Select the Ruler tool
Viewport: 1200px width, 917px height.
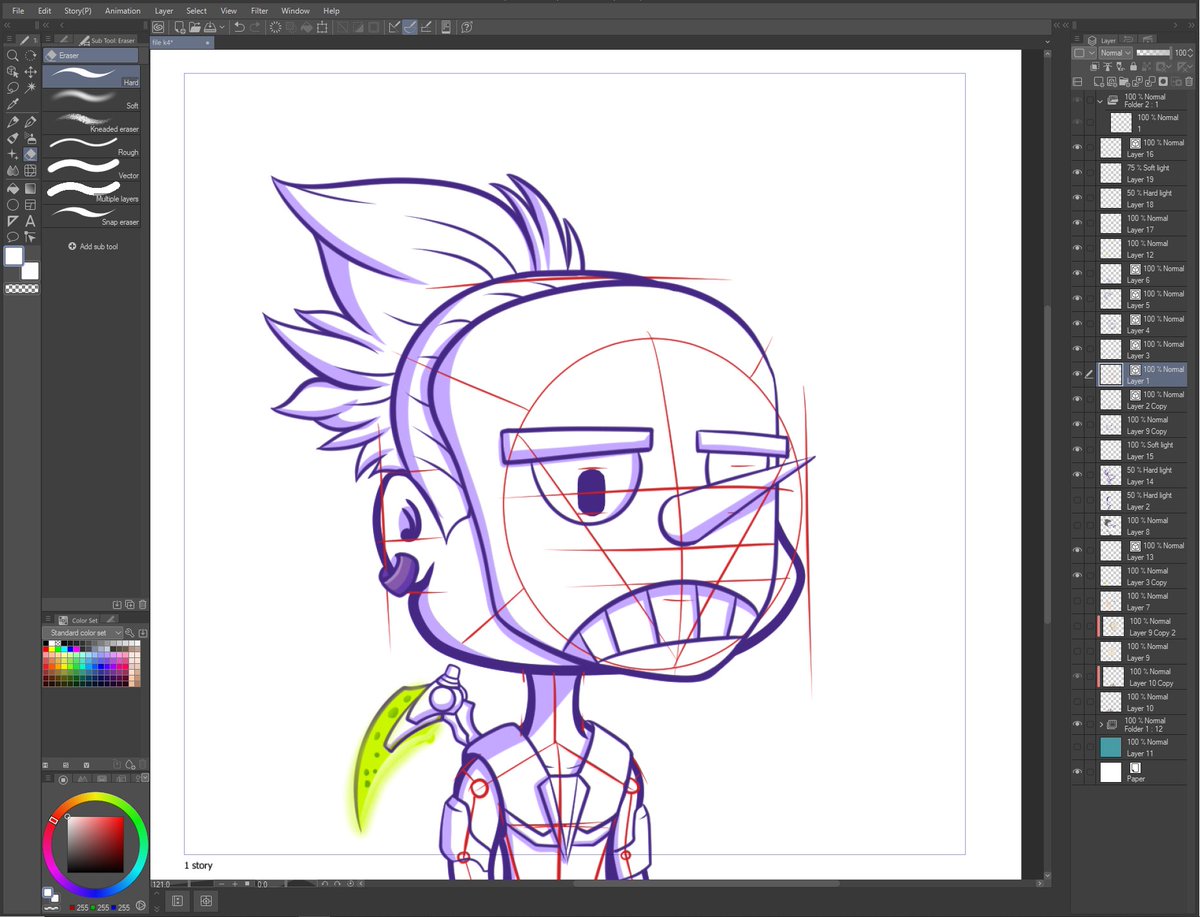13,220
